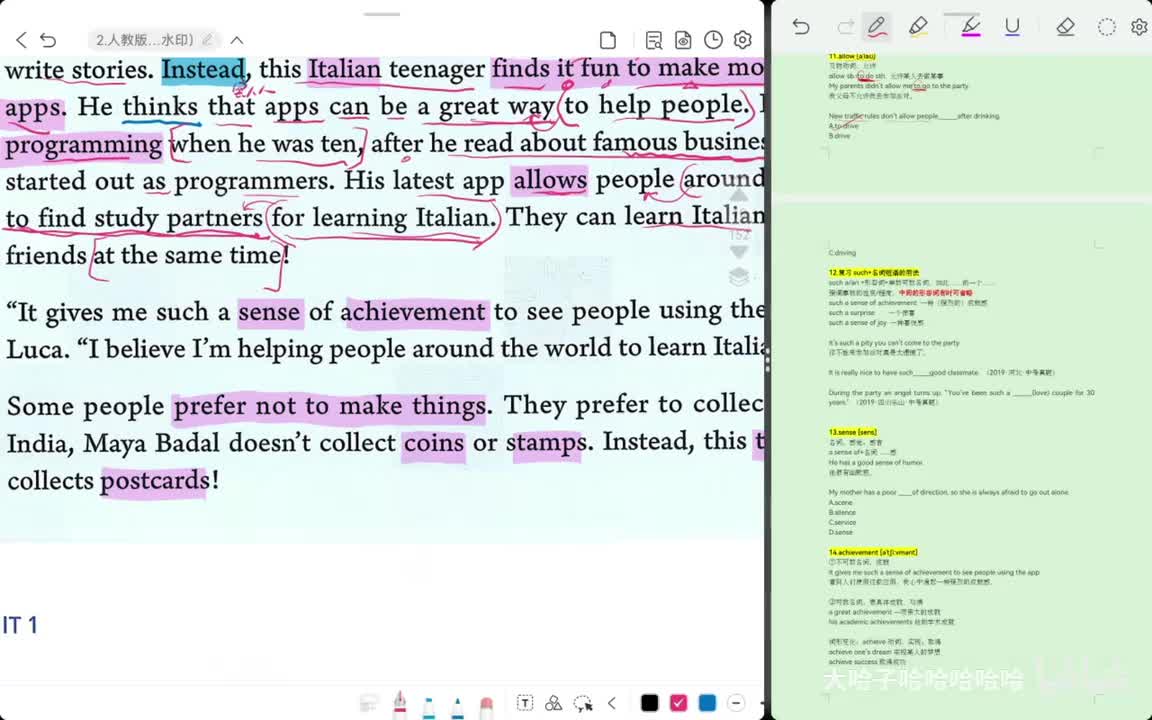Open the history clock icon
The image size is (1152, 720).
pos(713,40)
